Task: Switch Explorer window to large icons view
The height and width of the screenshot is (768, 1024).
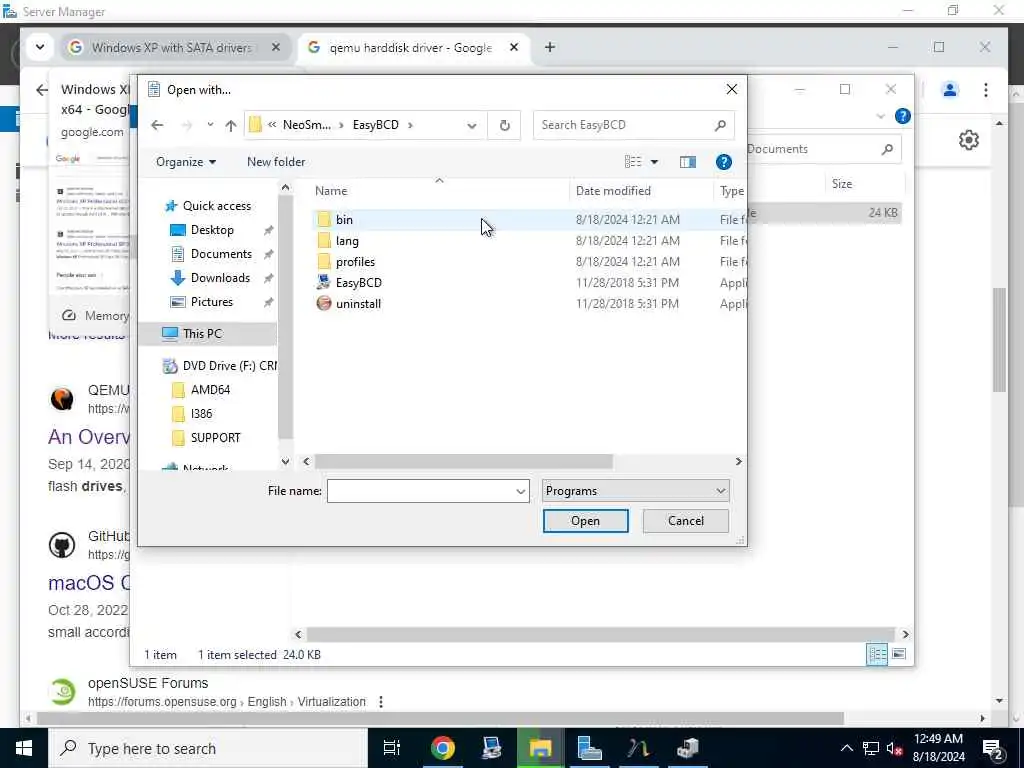Action: coord(899,654)
